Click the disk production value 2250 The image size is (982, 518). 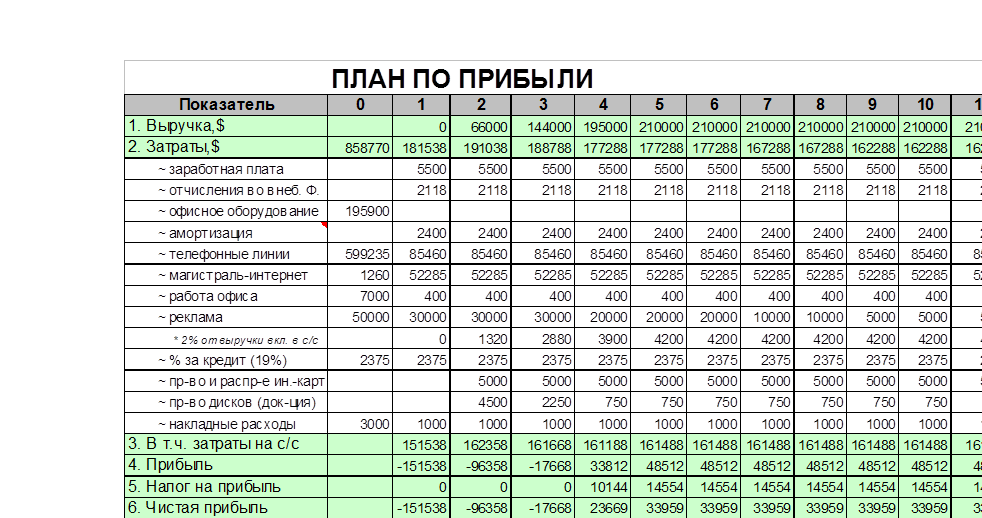tap(543, 403)
